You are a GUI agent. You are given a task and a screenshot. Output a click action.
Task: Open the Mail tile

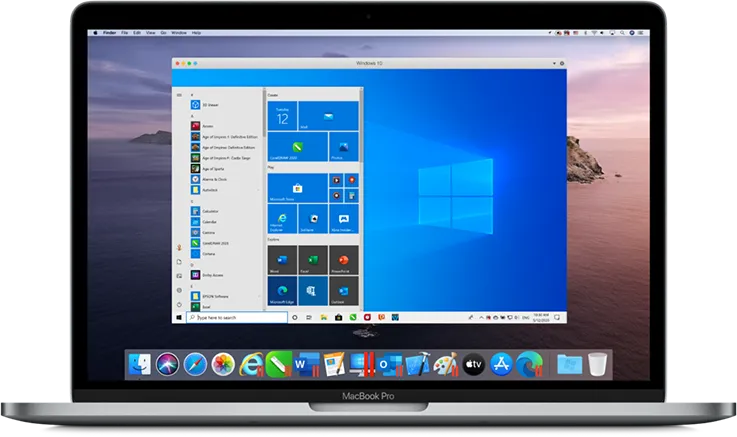[x=329, y=116]
